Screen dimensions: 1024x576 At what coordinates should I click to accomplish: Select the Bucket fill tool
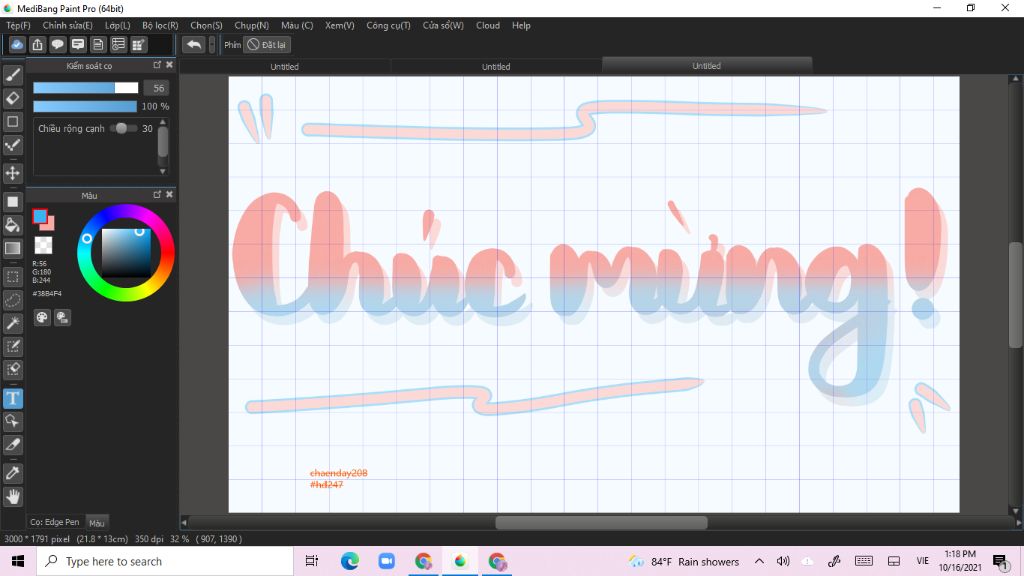click(x=12, y=225)
